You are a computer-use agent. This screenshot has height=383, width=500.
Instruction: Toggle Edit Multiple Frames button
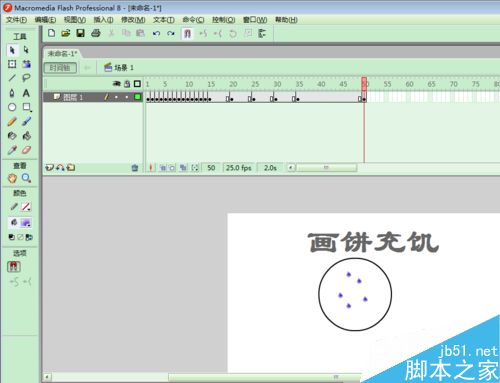tap(184, 168)
